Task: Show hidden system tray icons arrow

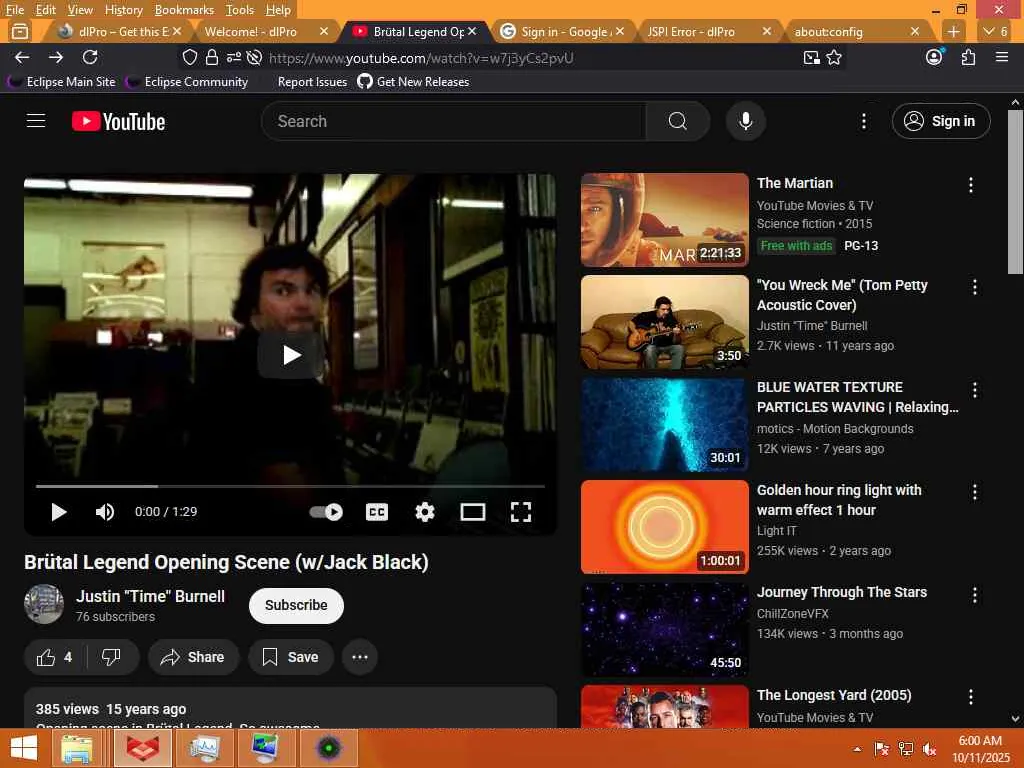Action: (857, 749)
